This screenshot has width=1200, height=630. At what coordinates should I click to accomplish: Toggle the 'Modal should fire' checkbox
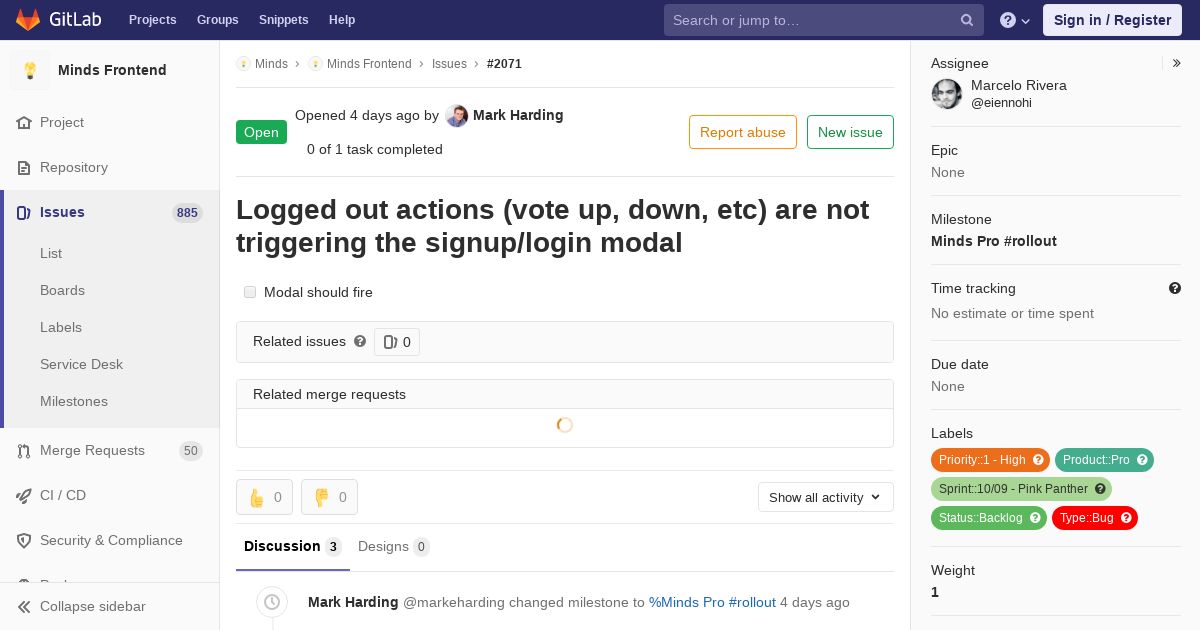[x=250, y=292]
